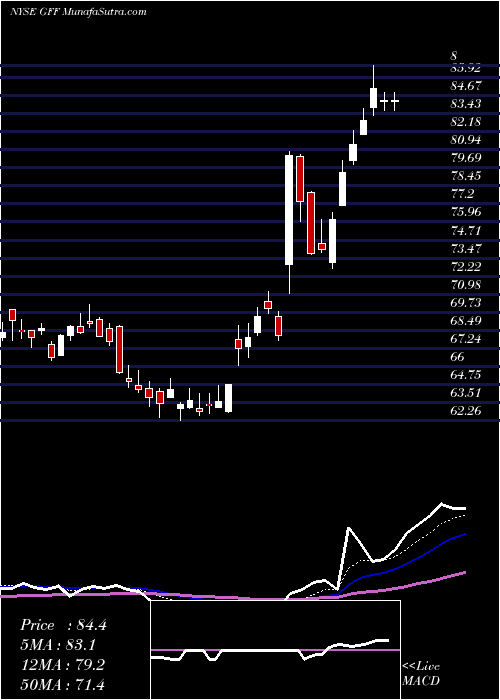Click the 50MA : 71.4 readout
This screenshot has height=700, width=500.
pyautogui.click(x=62, y=685)
